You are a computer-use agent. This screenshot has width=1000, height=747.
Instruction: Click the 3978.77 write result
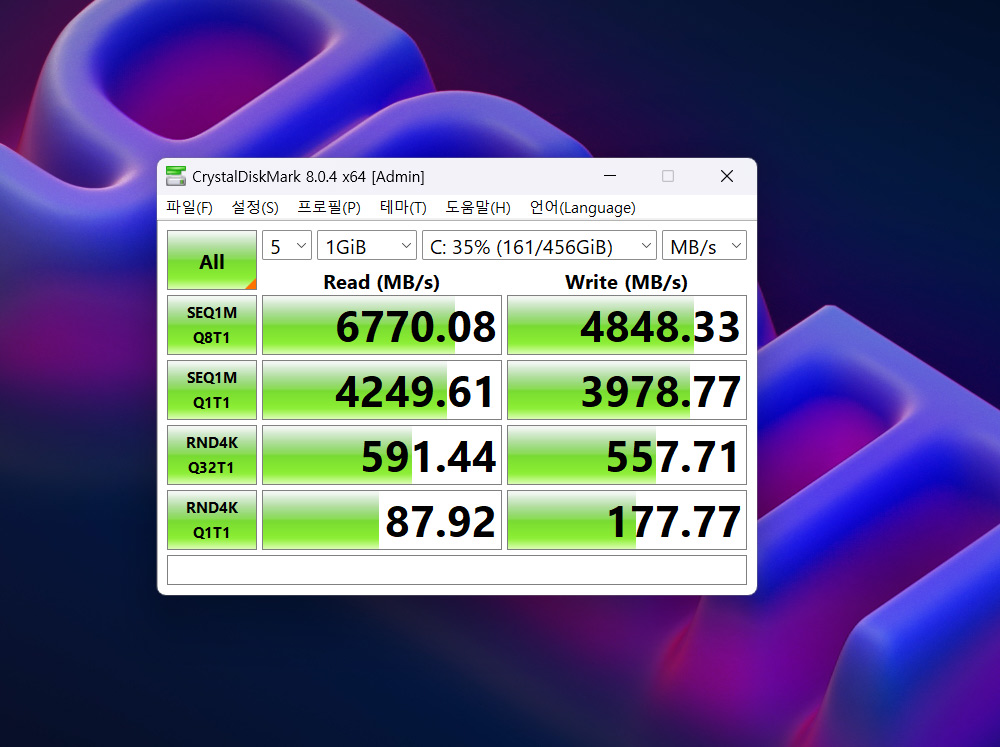click(x=627, y=390)
